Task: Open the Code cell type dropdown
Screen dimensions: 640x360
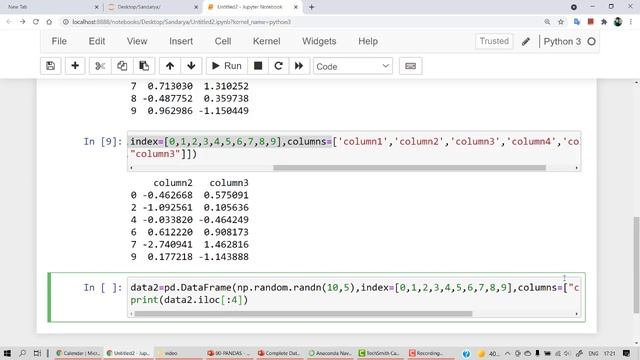Action: click(353, 66)
